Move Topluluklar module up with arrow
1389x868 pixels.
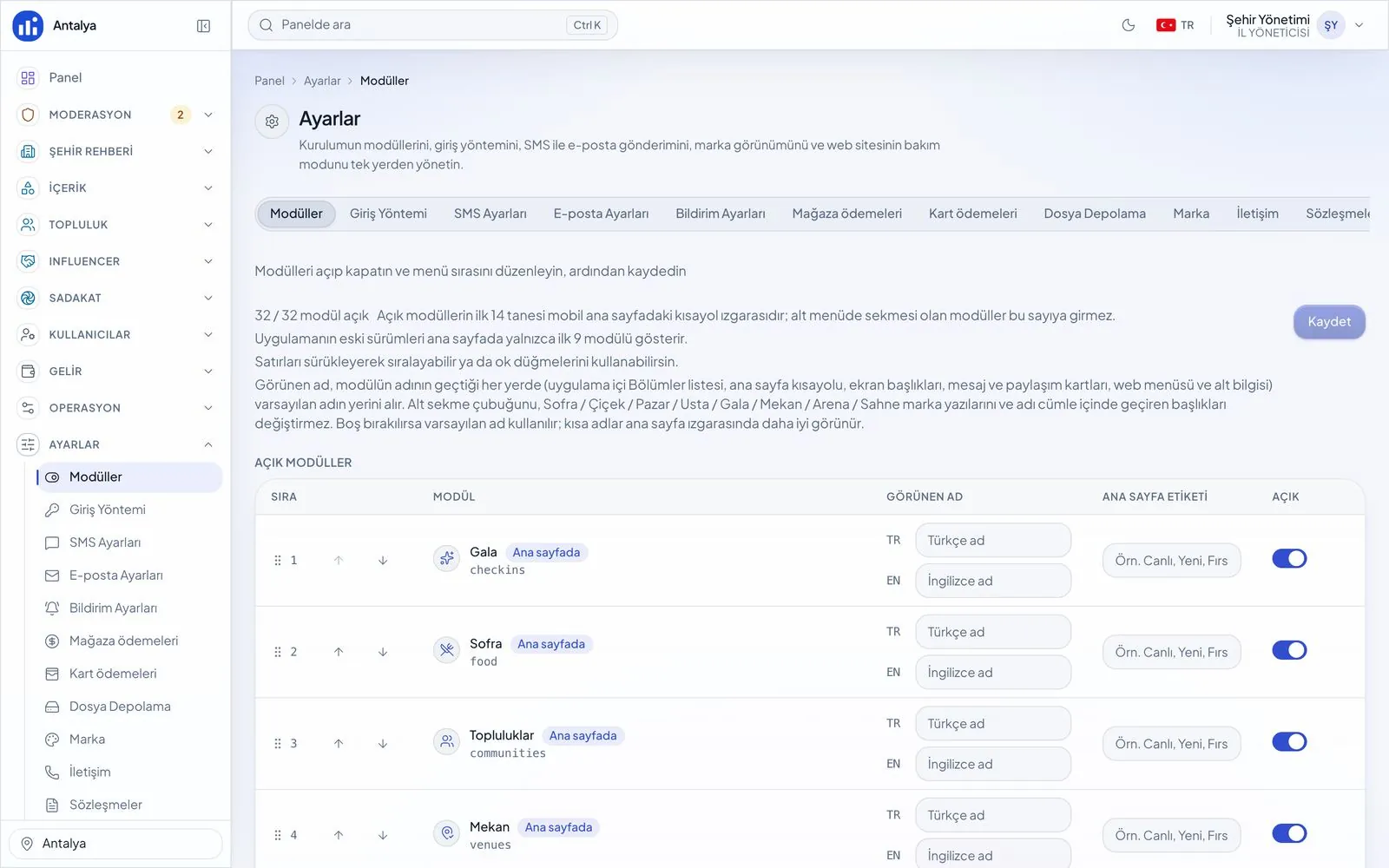tap(339, 744)
